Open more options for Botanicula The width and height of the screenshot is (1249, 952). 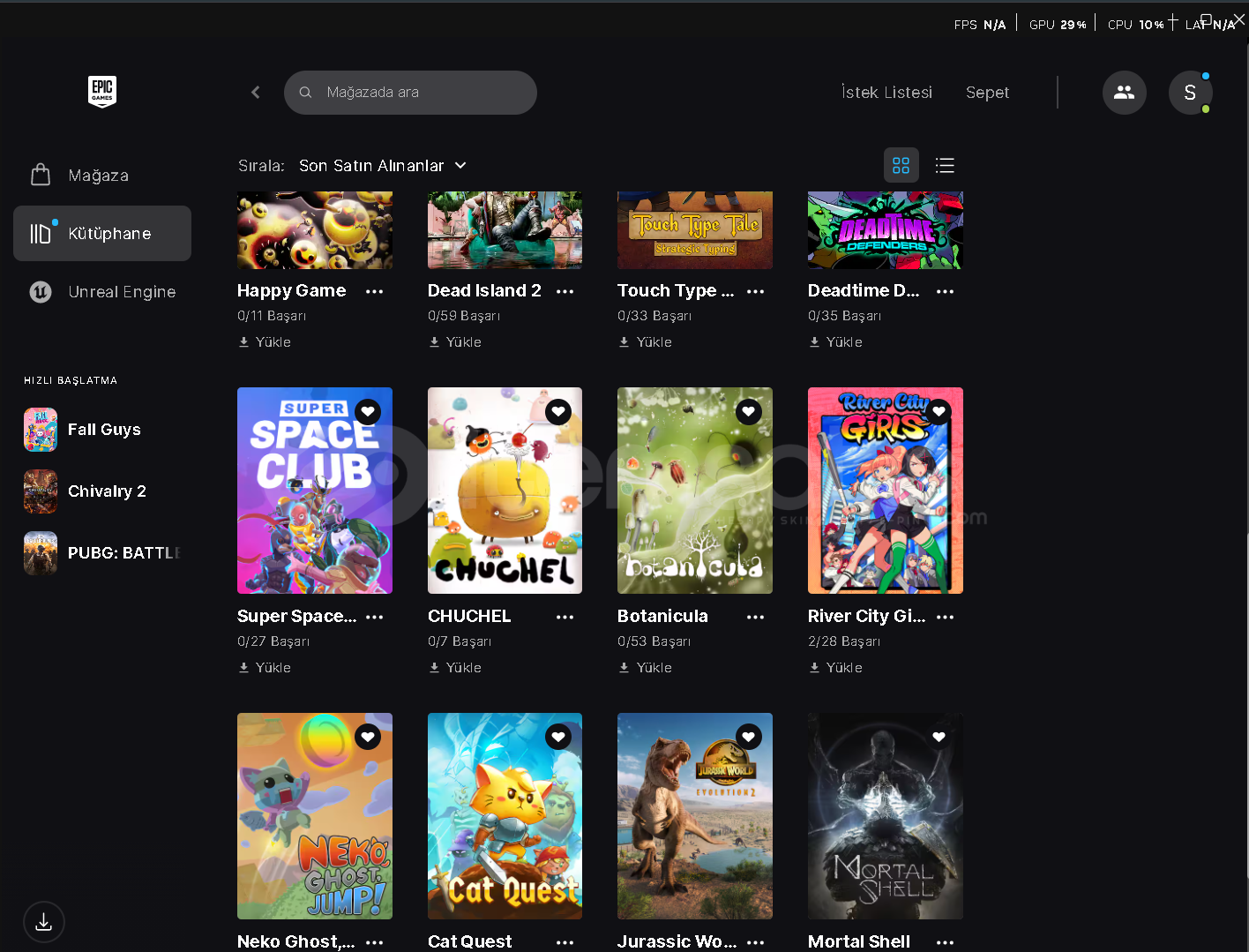click(756, 617)
